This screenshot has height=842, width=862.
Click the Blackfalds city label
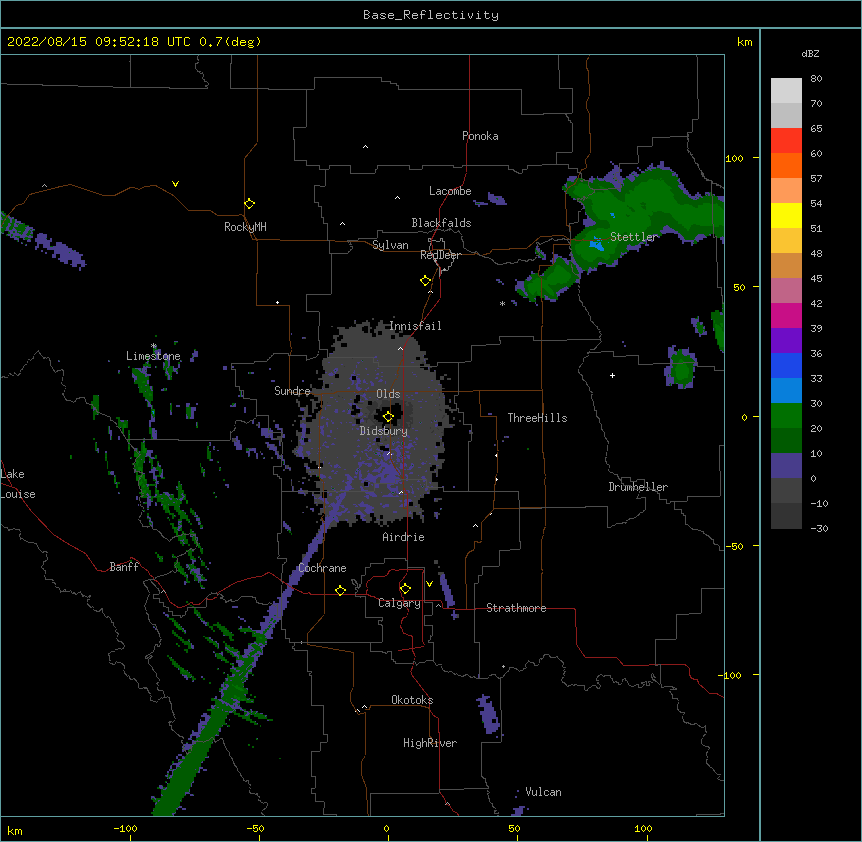click(x=441, y=223)
